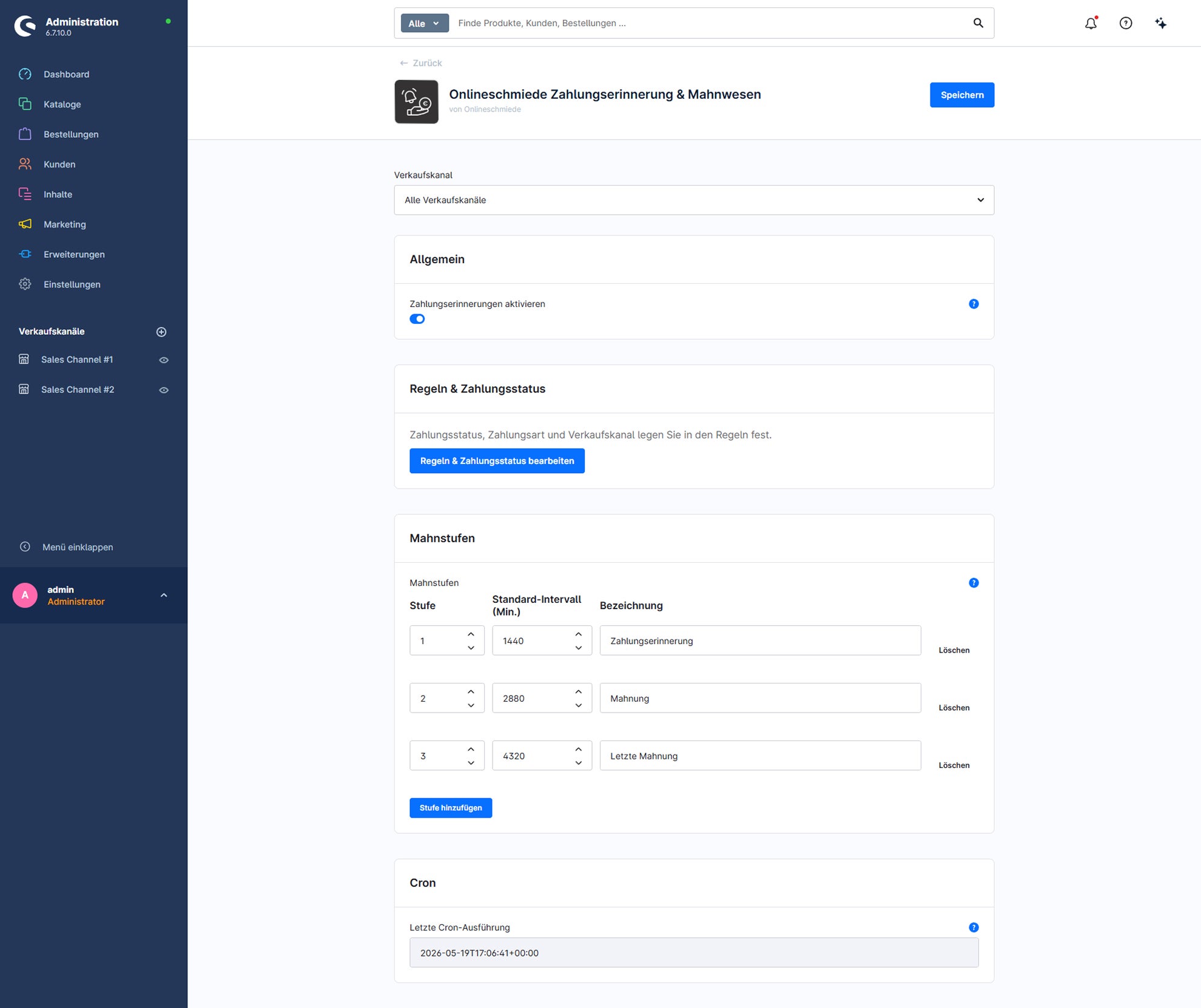Open Erweiterungen in sidebar
The image size is (1201, 1008).
[74, 254]
